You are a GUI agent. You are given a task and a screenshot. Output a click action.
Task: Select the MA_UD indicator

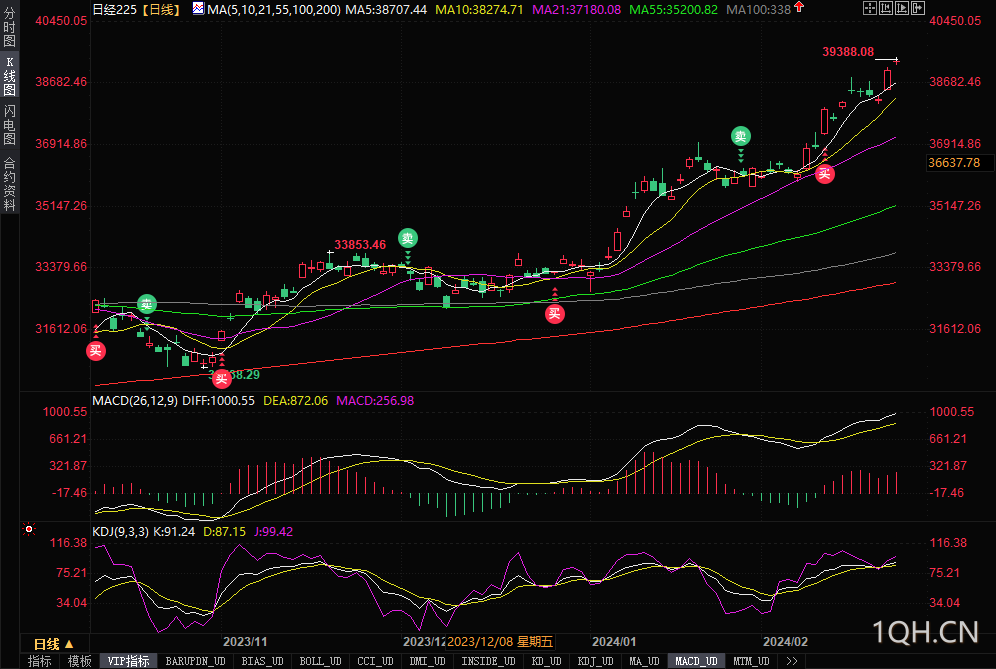(x=644, y=661)
